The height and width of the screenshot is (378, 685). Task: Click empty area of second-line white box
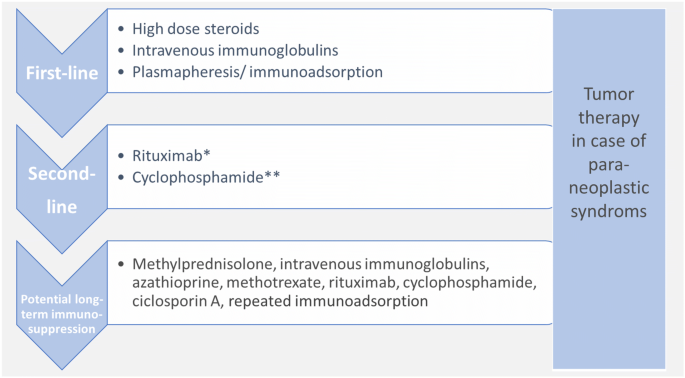pos(415,167)
